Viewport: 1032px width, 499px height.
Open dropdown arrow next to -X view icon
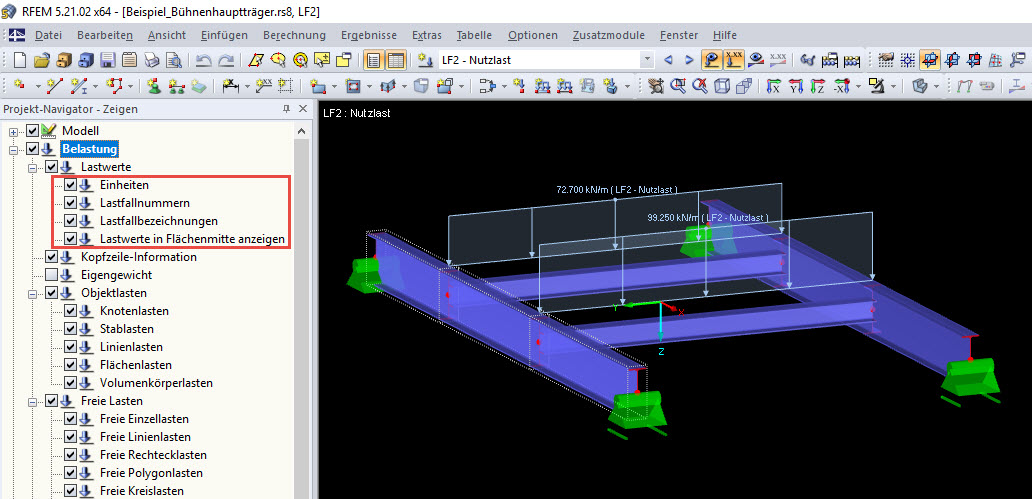(856, 86)
